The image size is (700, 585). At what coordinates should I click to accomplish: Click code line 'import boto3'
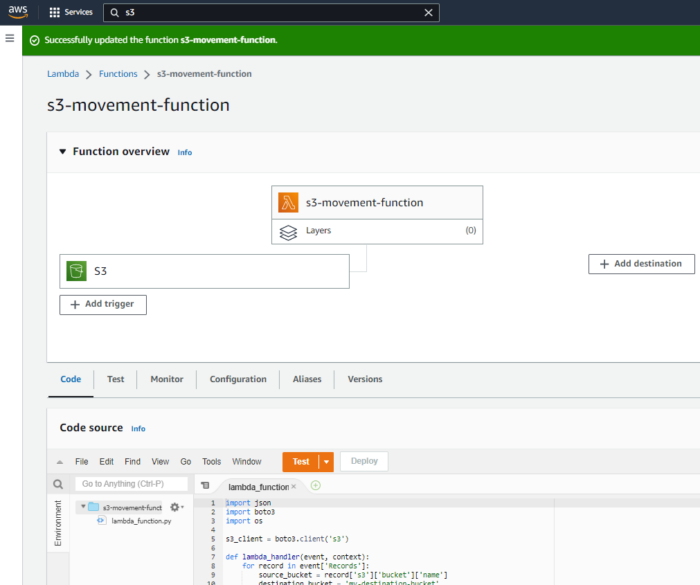[x=250, y=512]
